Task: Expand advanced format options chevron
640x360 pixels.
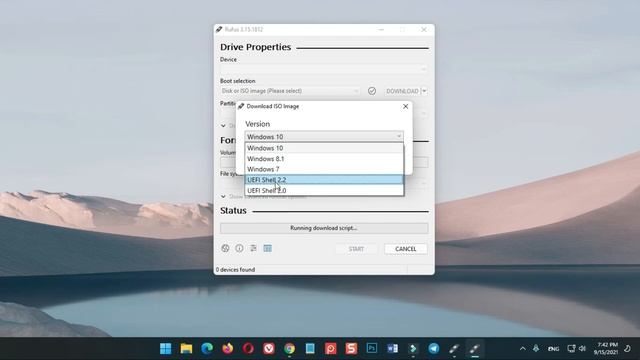Action: tap(223, 197)
